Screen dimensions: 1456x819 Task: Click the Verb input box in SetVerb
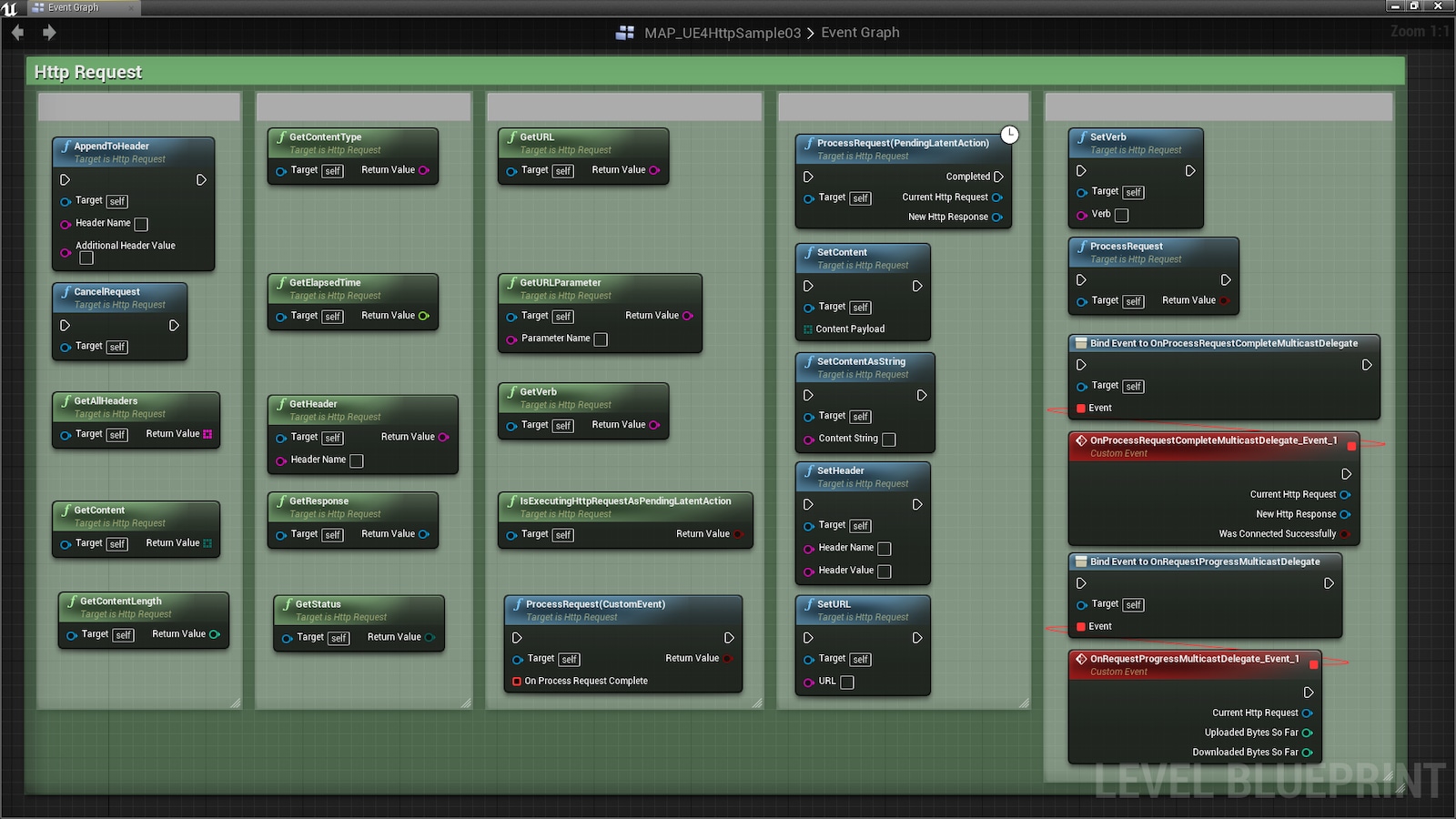pyautogui.click(x=1121, y=216)
